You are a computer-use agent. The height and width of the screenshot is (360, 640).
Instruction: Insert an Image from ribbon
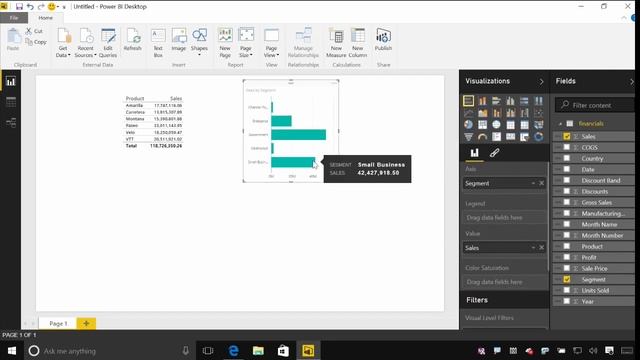tap(179, 40)
